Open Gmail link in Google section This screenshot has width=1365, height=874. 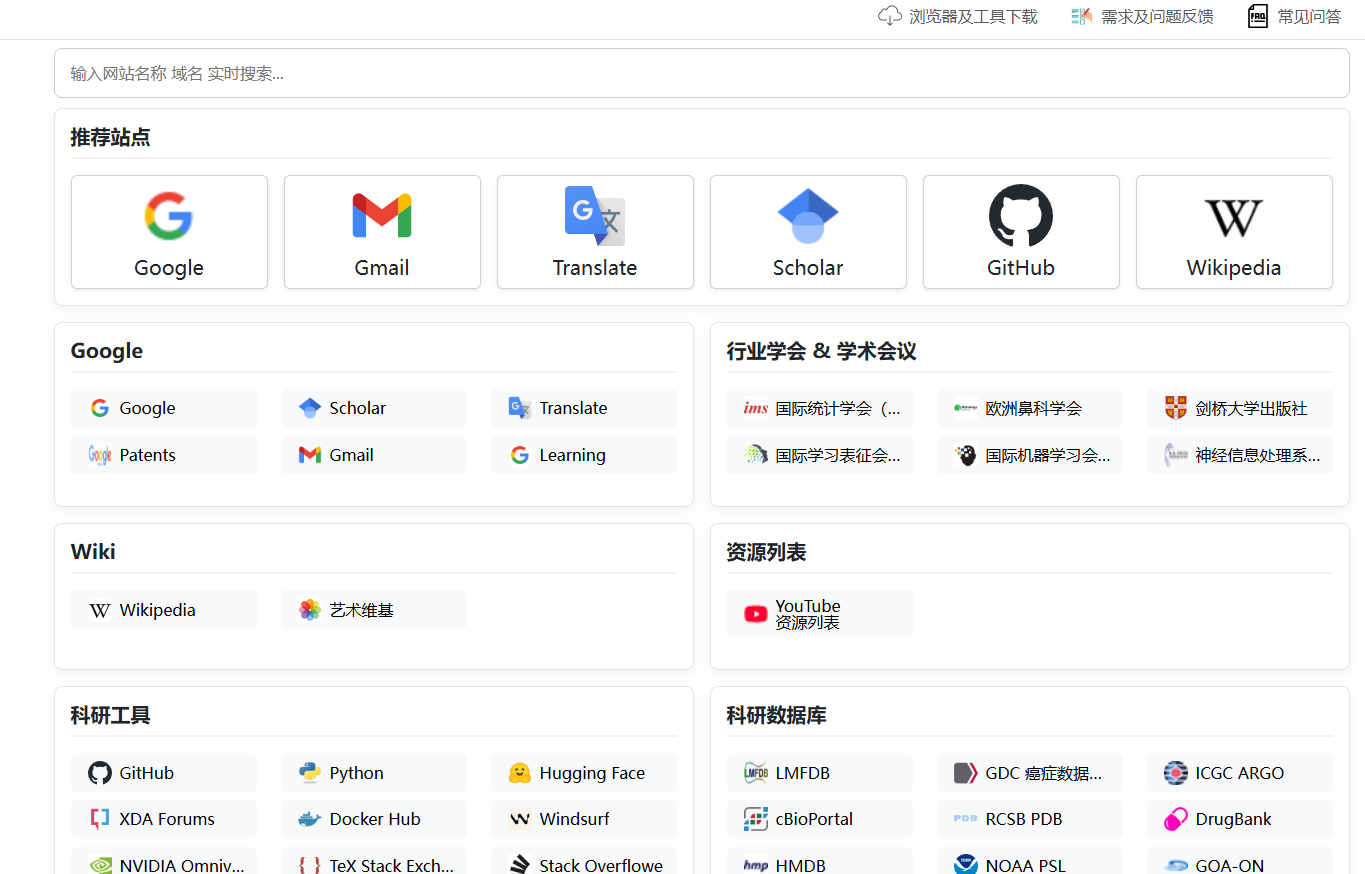click(x=374, y=455)
